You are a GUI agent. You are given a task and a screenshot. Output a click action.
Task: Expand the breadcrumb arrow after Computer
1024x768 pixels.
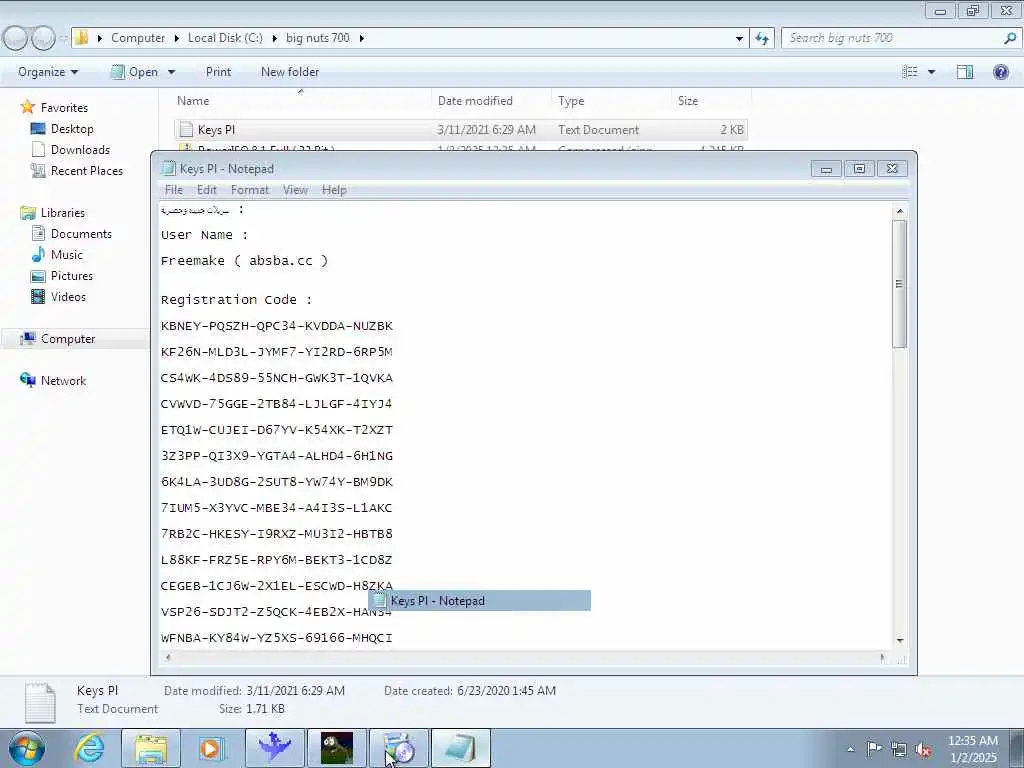(176, 38)
